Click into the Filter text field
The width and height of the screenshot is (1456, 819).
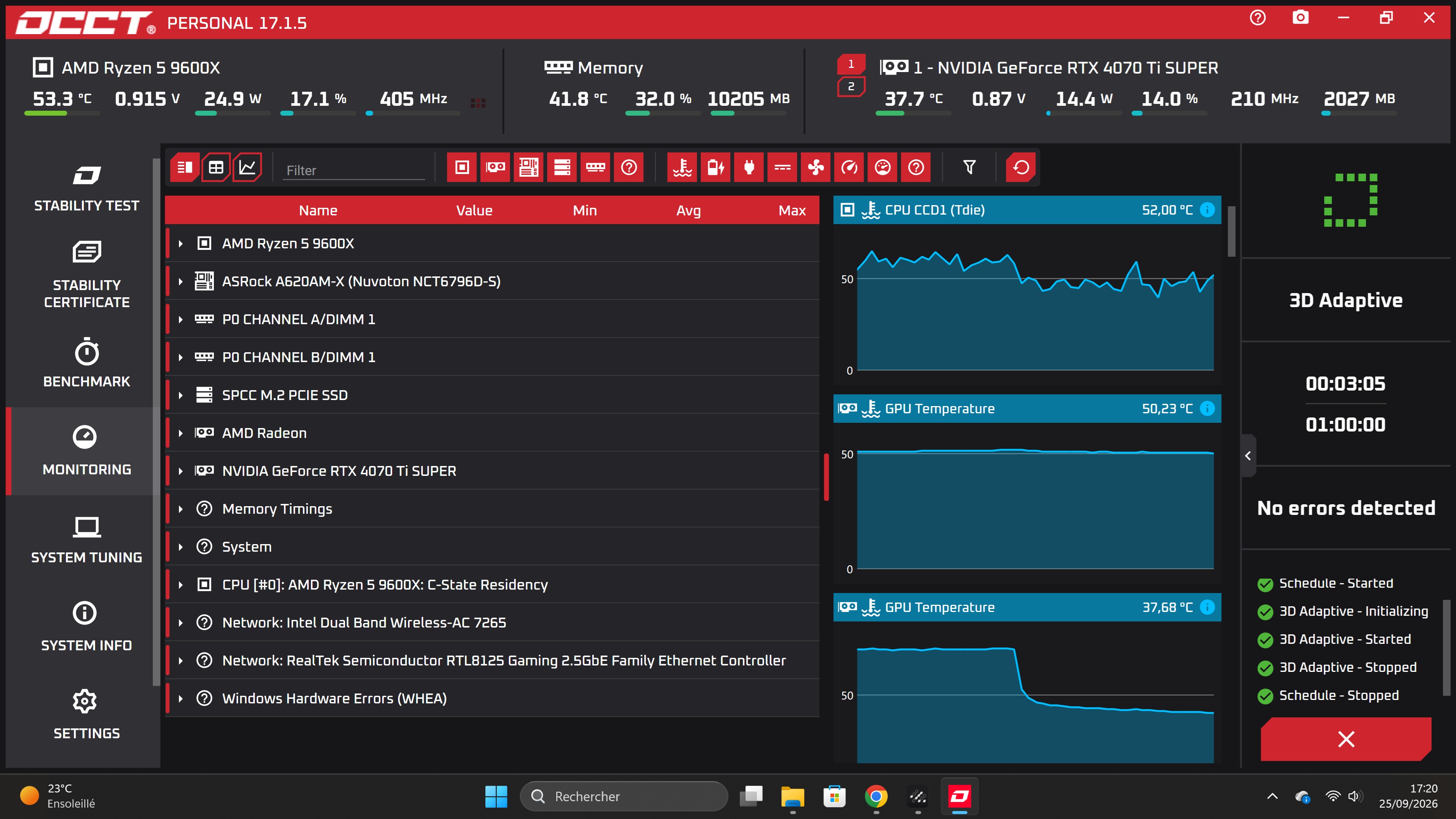[354, 170]
